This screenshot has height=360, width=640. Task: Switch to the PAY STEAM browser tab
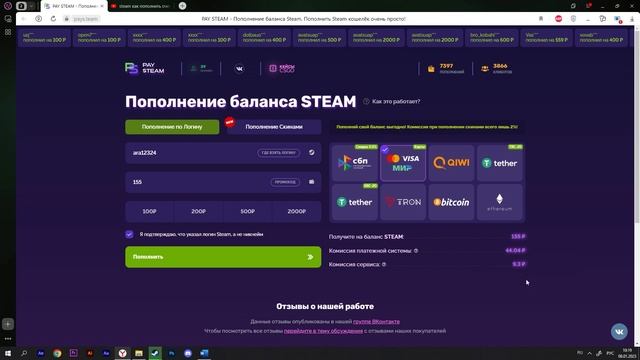tap(74, 6)
